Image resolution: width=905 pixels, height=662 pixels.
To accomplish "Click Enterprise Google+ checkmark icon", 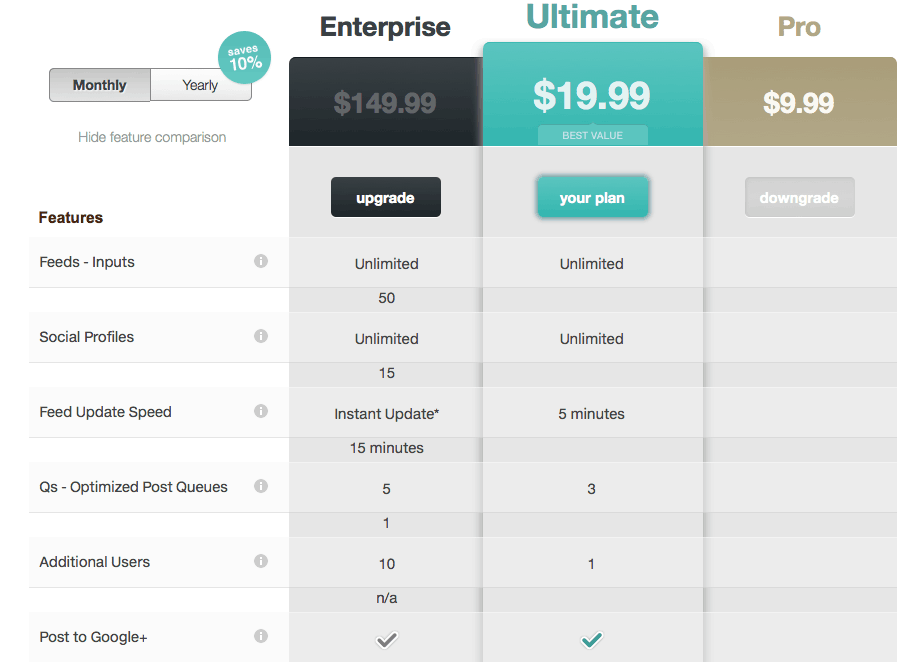I will pyautogui.click(x=386, y=640).
